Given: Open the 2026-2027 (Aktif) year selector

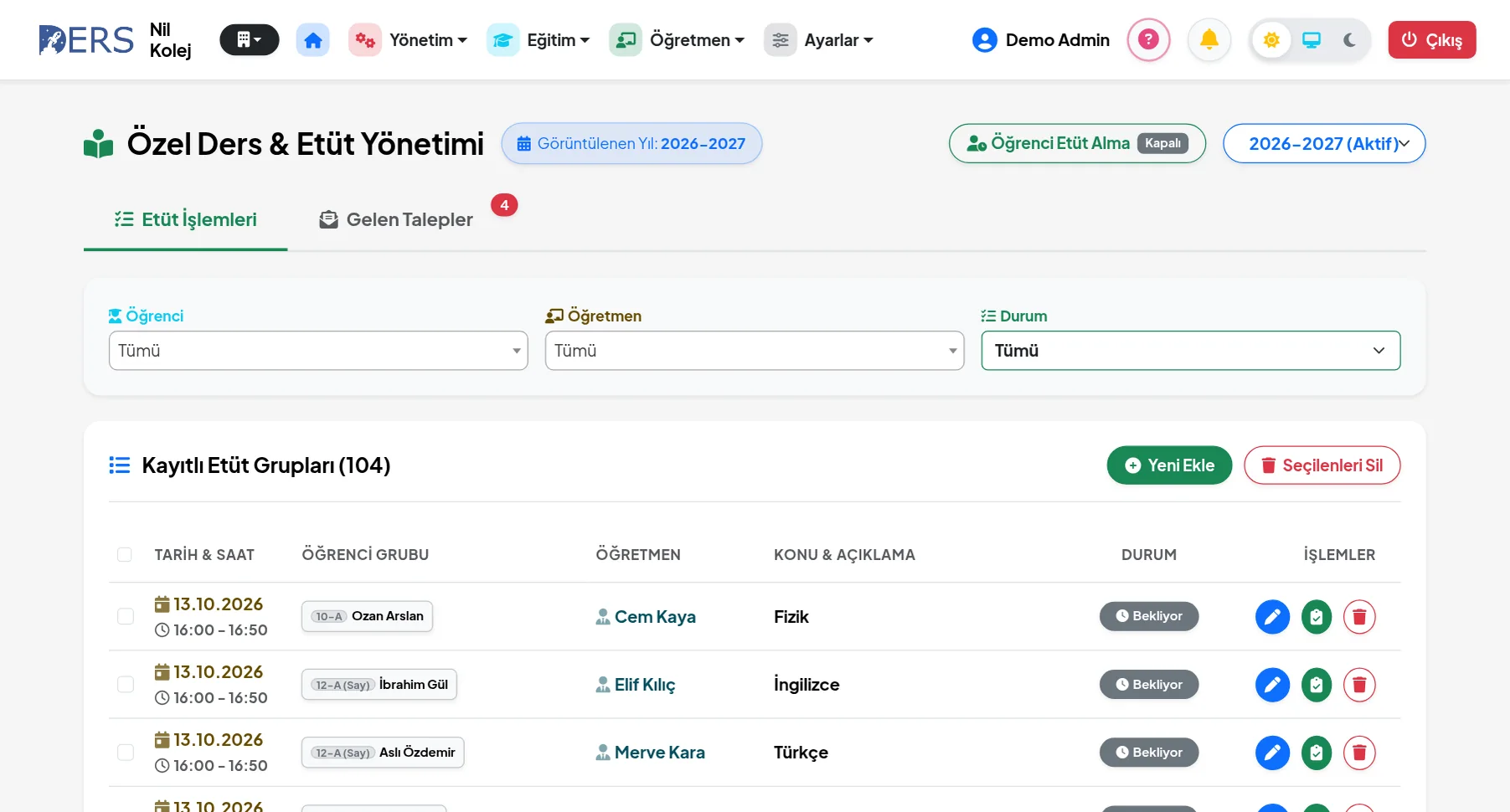Looking at the screenshot, I should [x=1324, y=143].
